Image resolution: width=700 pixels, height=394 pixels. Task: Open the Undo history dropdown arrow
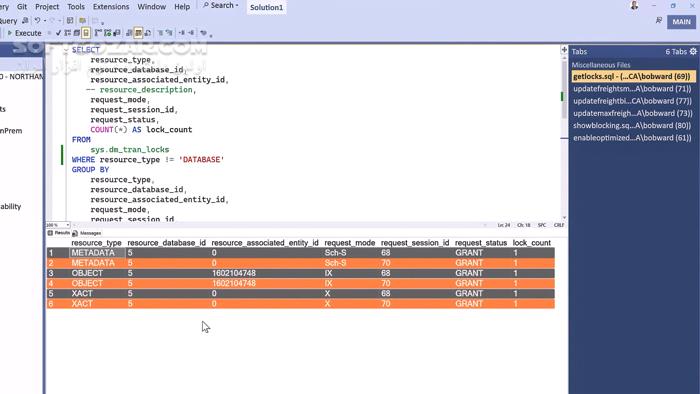pos(45,21)
